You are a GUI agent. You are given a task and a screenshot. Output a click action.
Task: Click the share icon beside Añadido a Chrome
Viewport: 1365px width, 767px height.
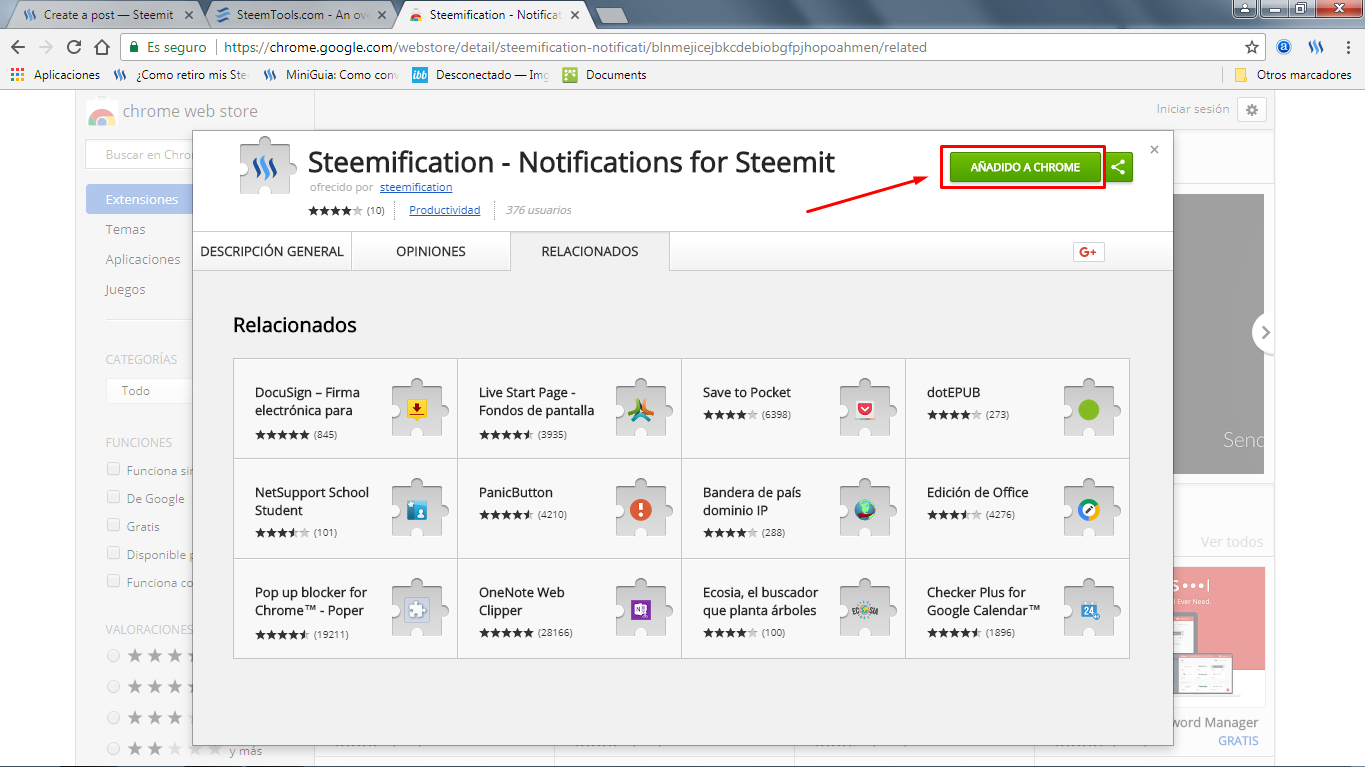click(x=1119, y=167)
